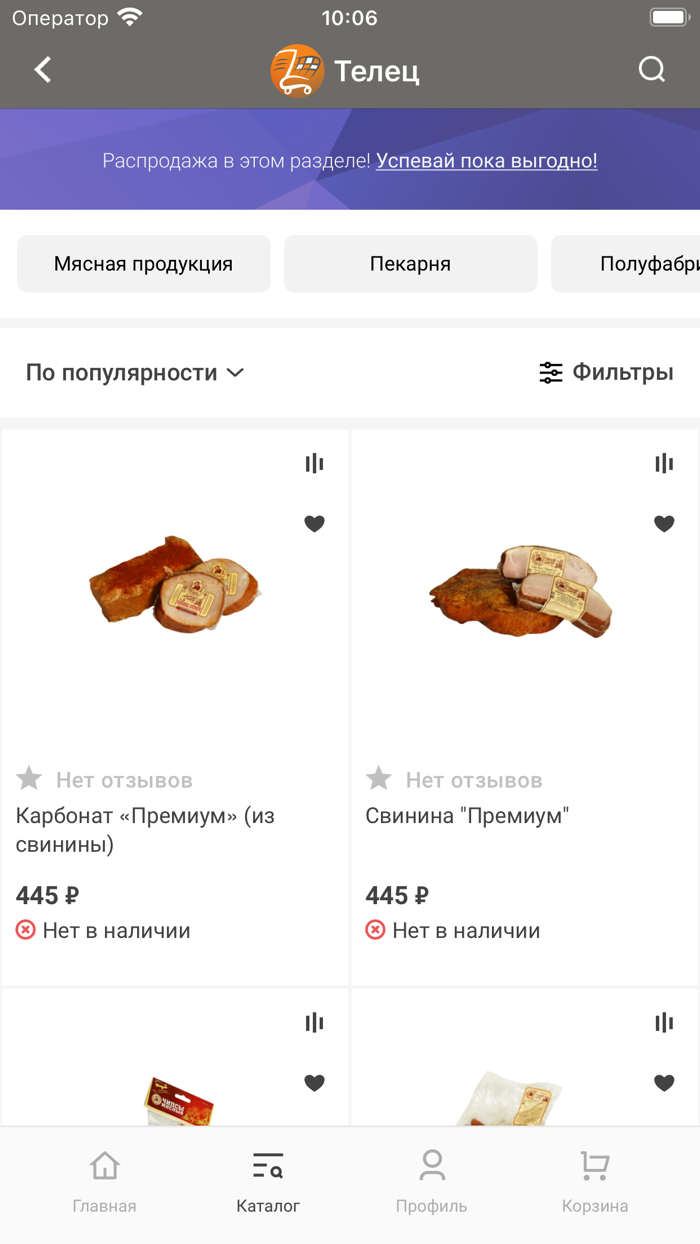700x1244 pixels.
Task: Open the filters slider icon
Action: [x=551, y=373]
